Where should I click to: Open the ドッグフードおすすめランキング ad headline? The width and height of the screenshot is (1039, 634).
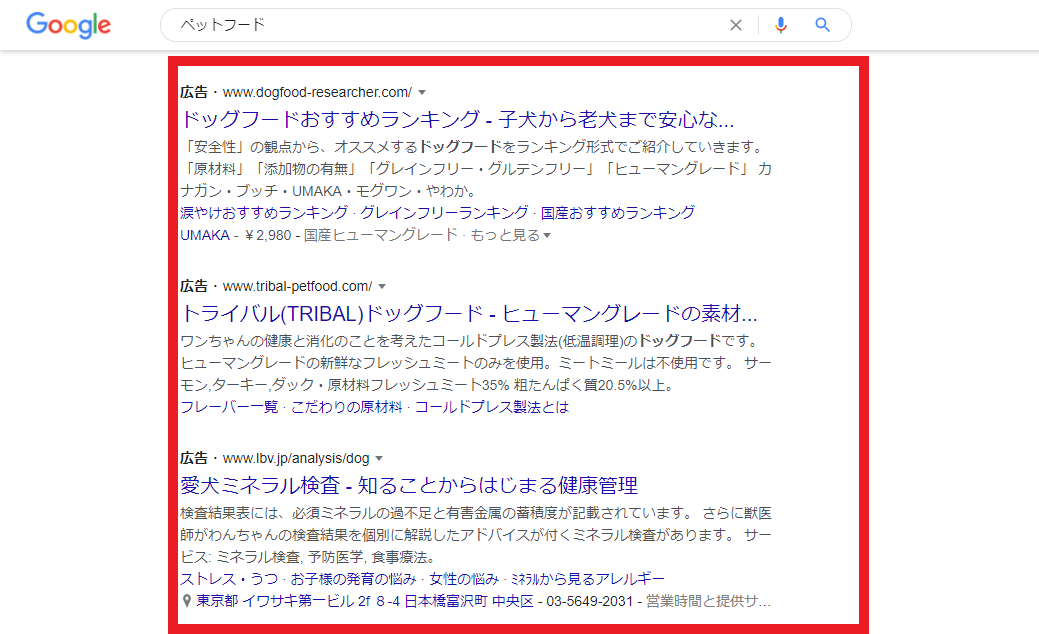point(457,119)
